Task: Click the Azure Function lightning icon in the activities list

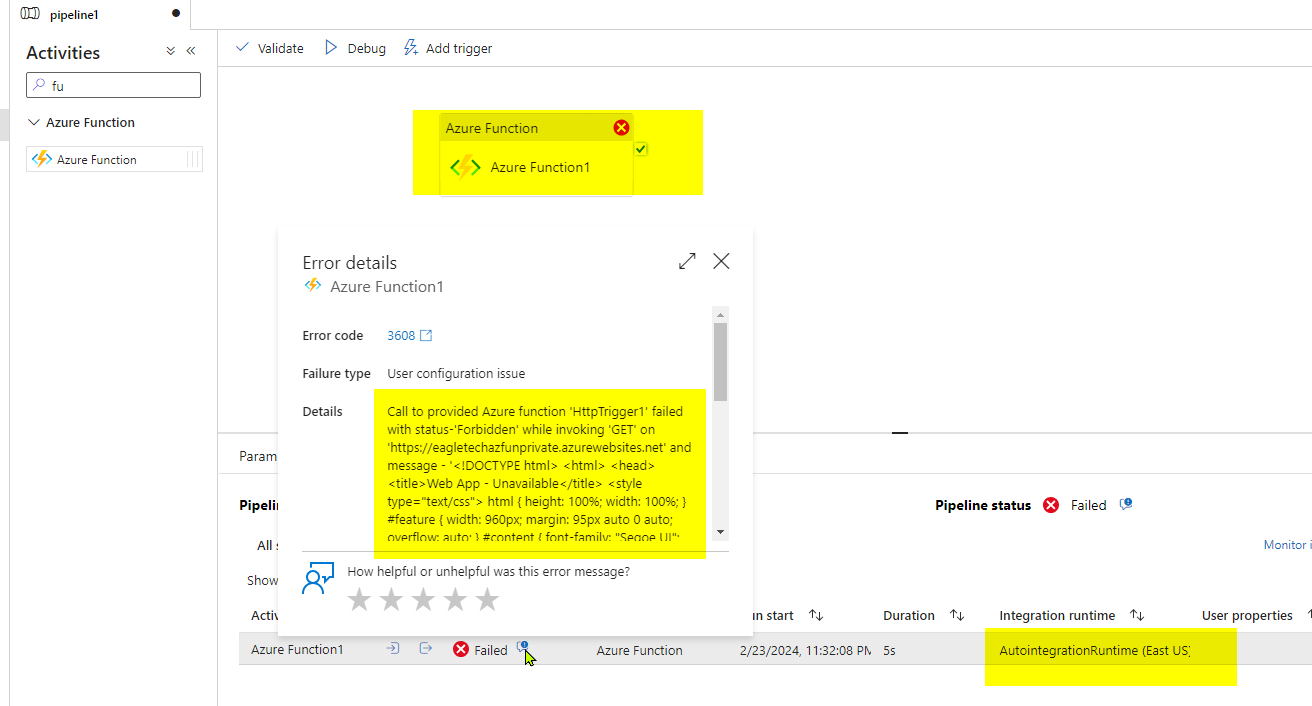Action: tap(42, 159)
